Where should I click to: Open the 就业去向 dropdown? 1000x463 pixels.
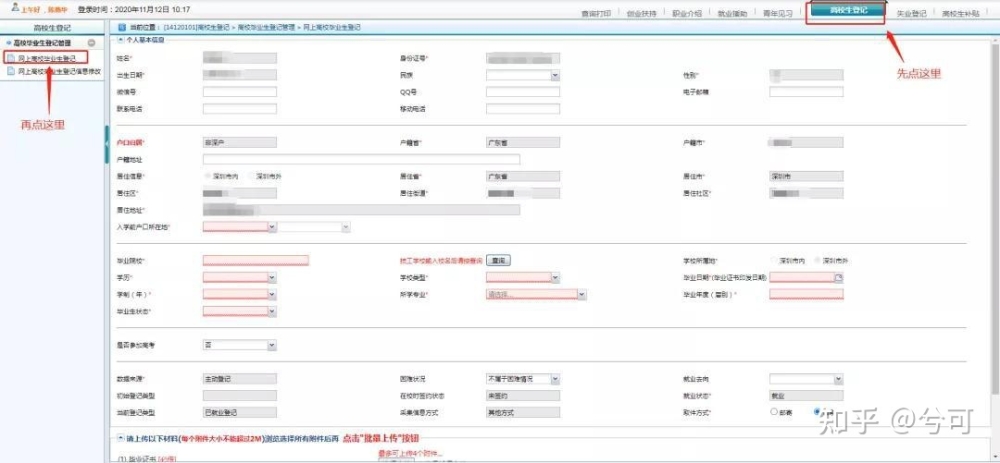pyautogui.click(x=839, y=379)
